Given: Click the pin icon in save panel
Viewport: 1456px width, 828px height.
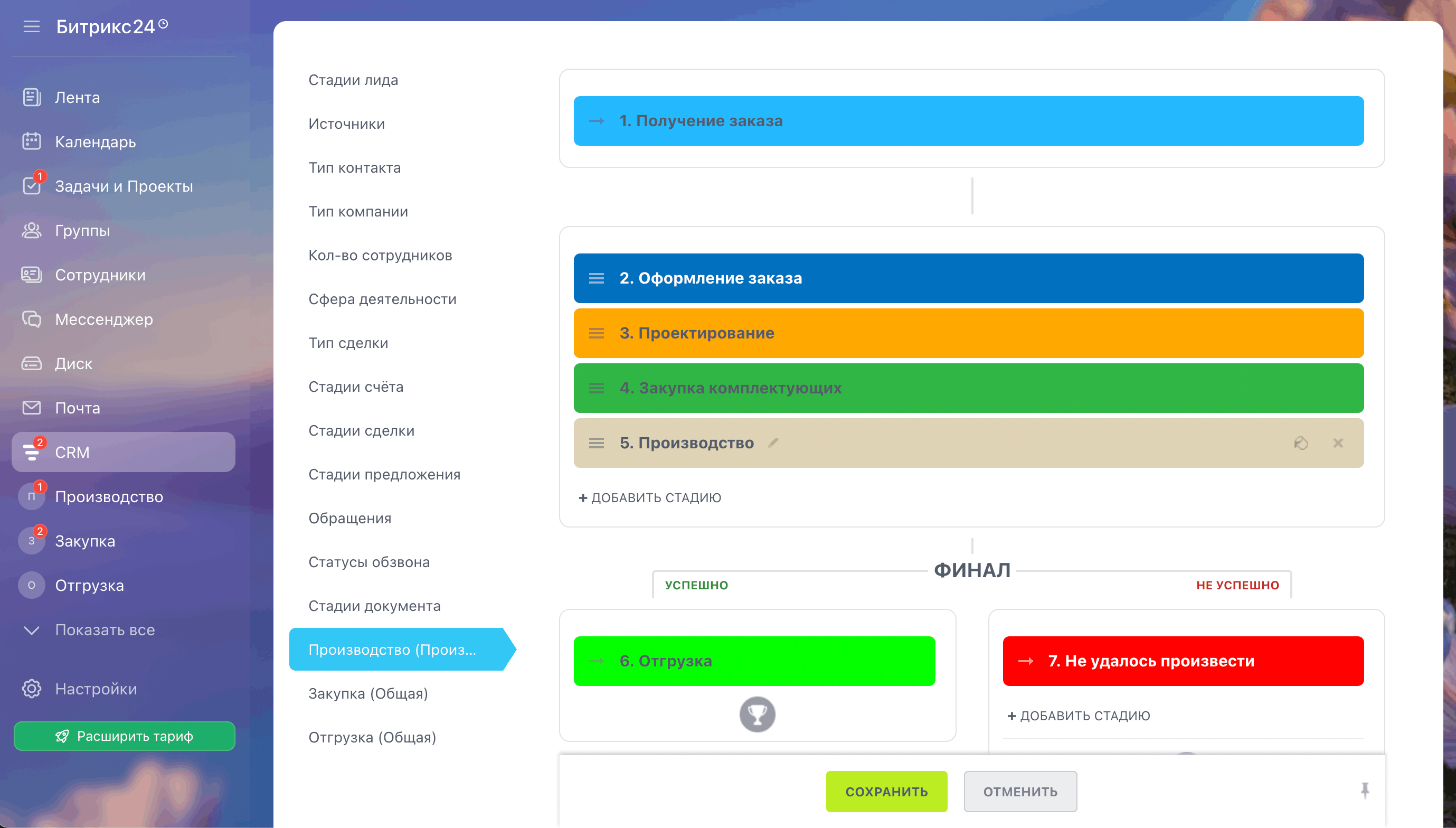Looking at the screenshot, I should tap(1365, 791).
